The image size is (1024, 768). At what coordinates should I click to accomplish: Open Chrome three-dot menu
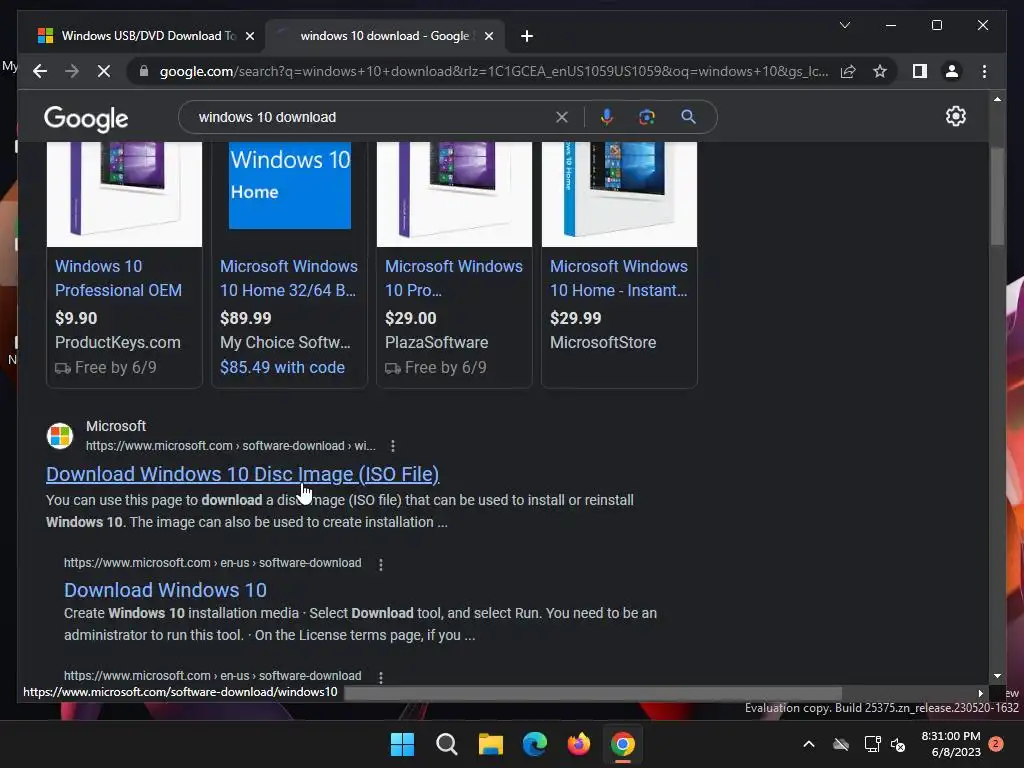[984, 71]
